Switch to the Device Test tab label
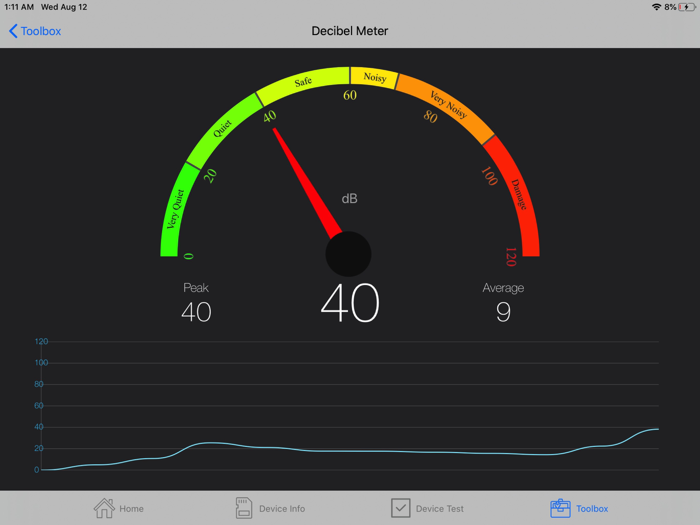Image resolution: width=700 pixels, height=525 pixels. tap(440, 508)
